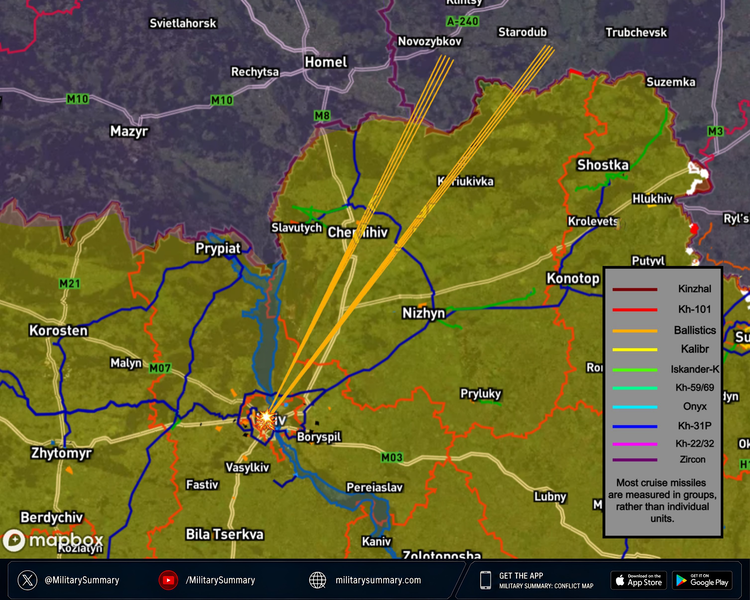Viewport: 750px width, 600px height.
Task: Click the YouTube logo icon
Action: [168, 580]
